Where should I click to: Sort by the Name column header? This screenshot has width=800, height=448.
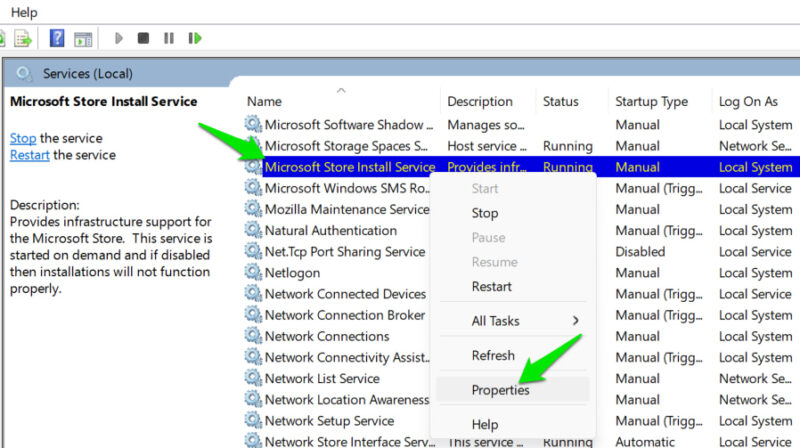click(264, 102)
